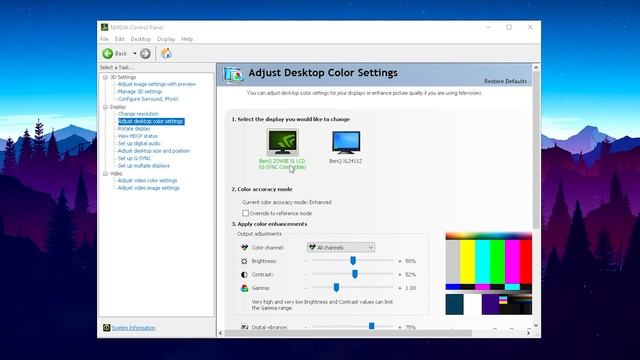This screenshot has height=360, width=640.
Task: Select Adjust video color settings
Action: coord(147,180)
